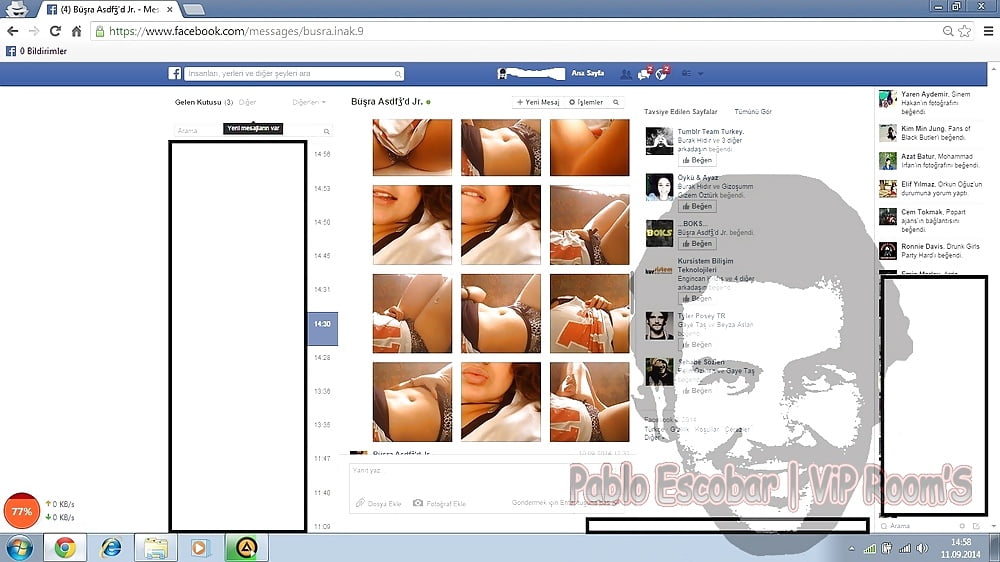
Task: Expand the Diğerleri dropdown
Action: coord(309,102)
